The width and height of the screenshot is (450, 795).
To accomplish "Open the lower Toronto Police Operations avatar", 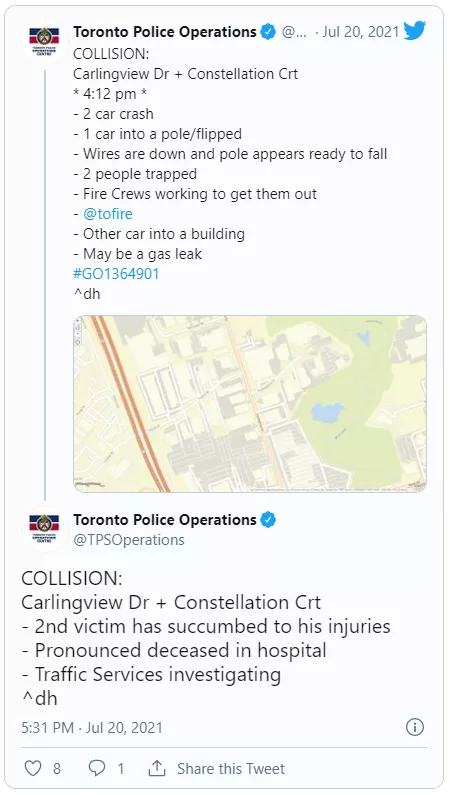I will coord(44,528).
